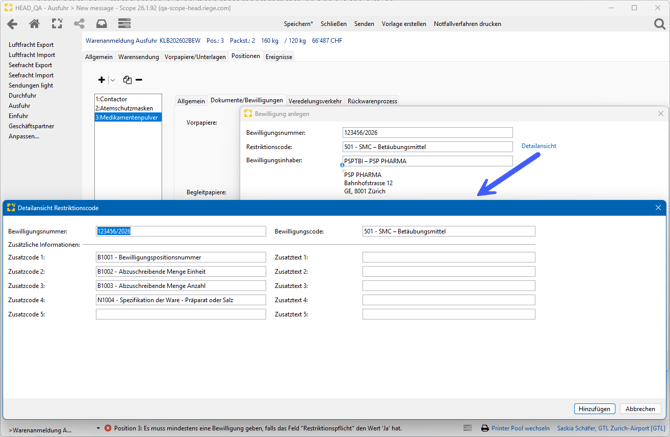670x437 pixels.
Task: Click the copy position icon
Action: click(x=127, y=80)
